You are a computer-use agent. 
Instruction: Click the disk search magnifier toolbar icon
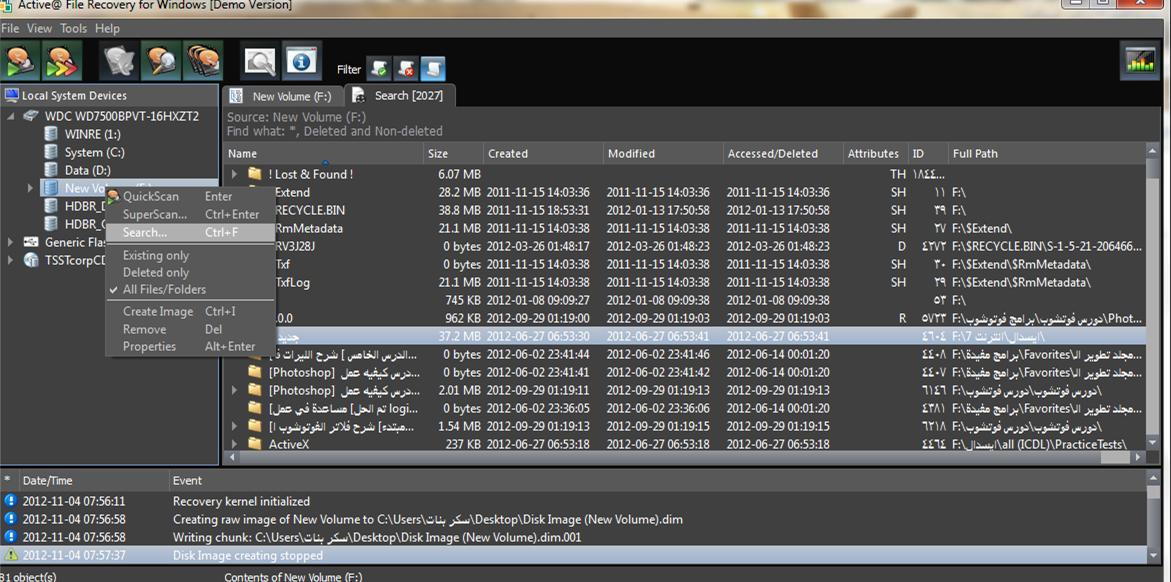pos(160,62)
